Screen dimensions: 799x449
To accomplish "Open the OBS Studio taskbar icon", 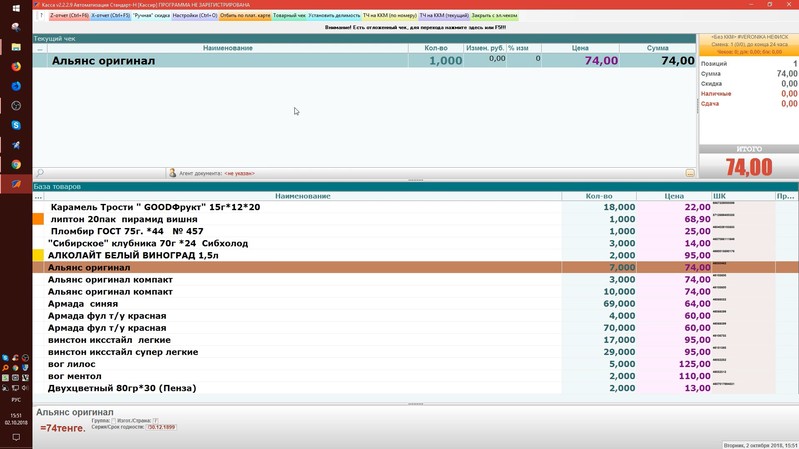I will (16, 105).
